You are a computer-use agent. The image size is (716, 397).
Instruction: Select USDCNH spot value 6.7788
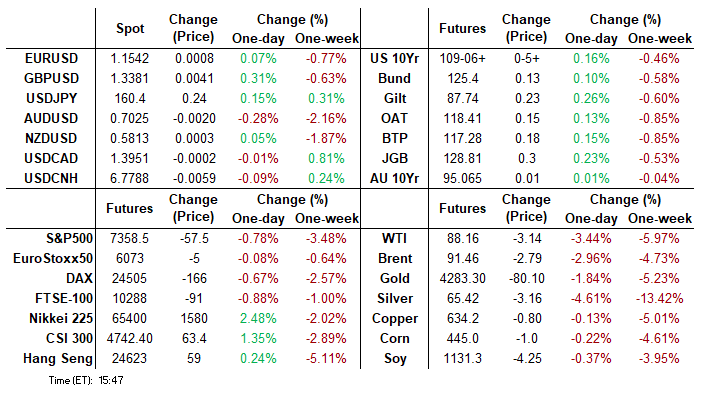pyautogui.click(x=130, y=179)
